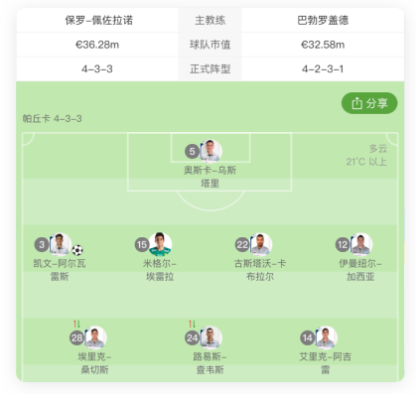Open 路易斯-查韦斯 player photo
The height and width of the screenshot is (394, 416).
211,337
